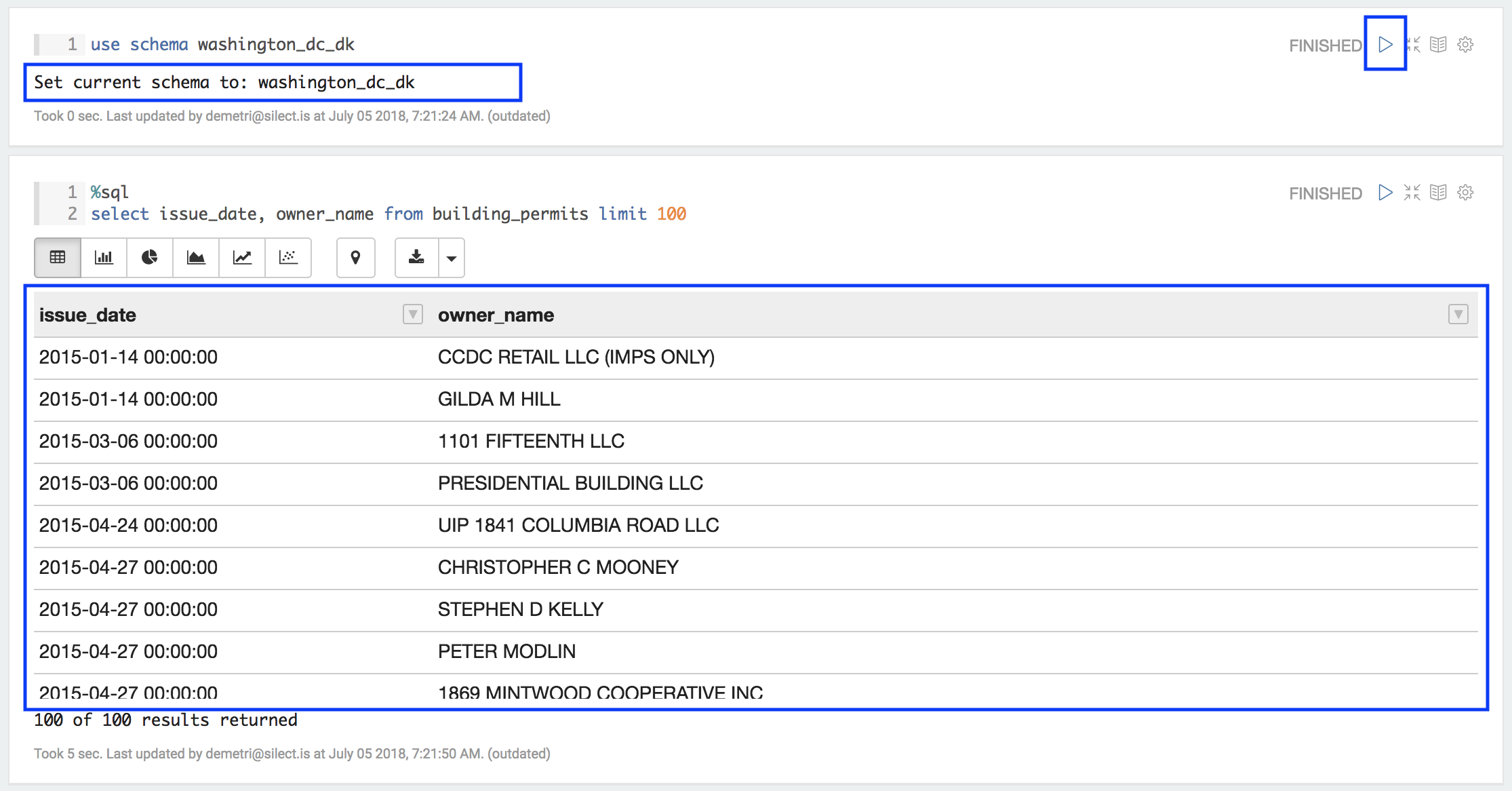Click into the select issue_date query line
Viewport: 1512px width, 791px height.
[389, 214]
